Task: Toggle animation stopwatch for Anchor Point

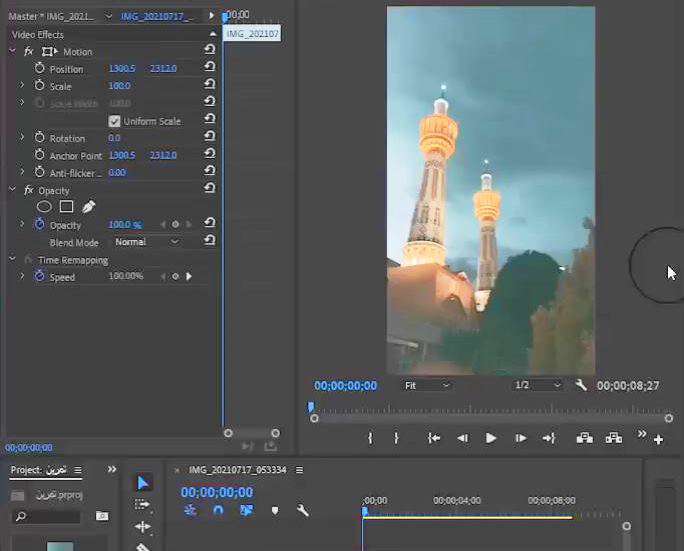Action: (40, 154)
